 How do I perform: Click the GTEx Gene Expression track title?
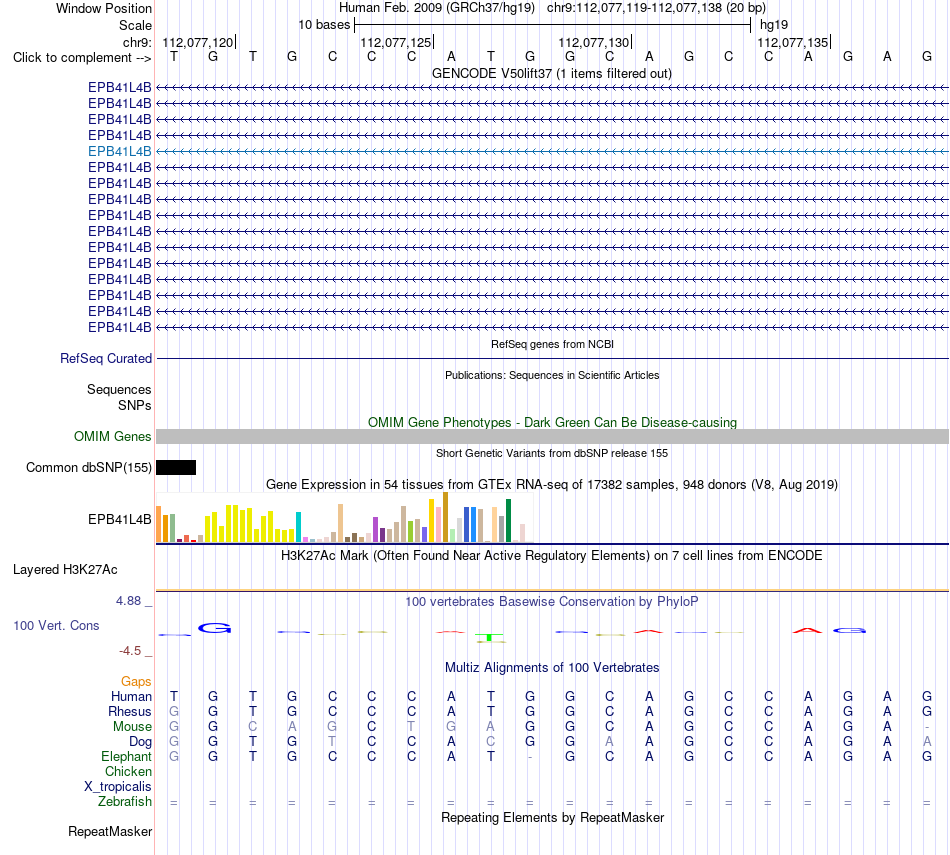click(552, 485)
